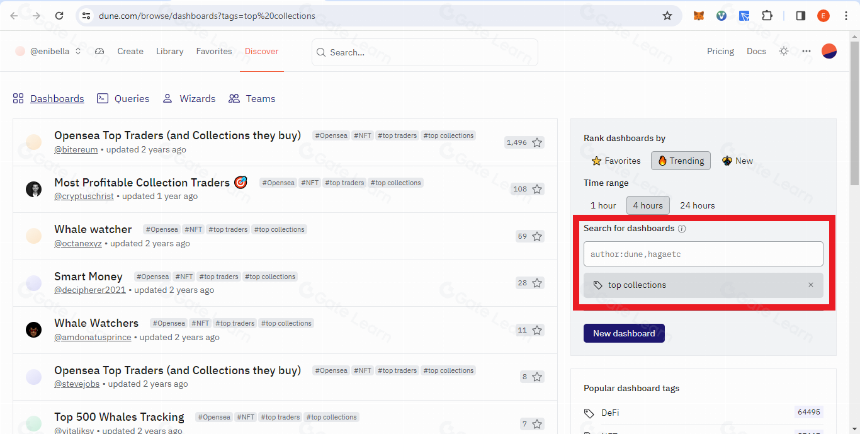
Task: Open the Whale watcher dashboard title
Action: [93, 229]
